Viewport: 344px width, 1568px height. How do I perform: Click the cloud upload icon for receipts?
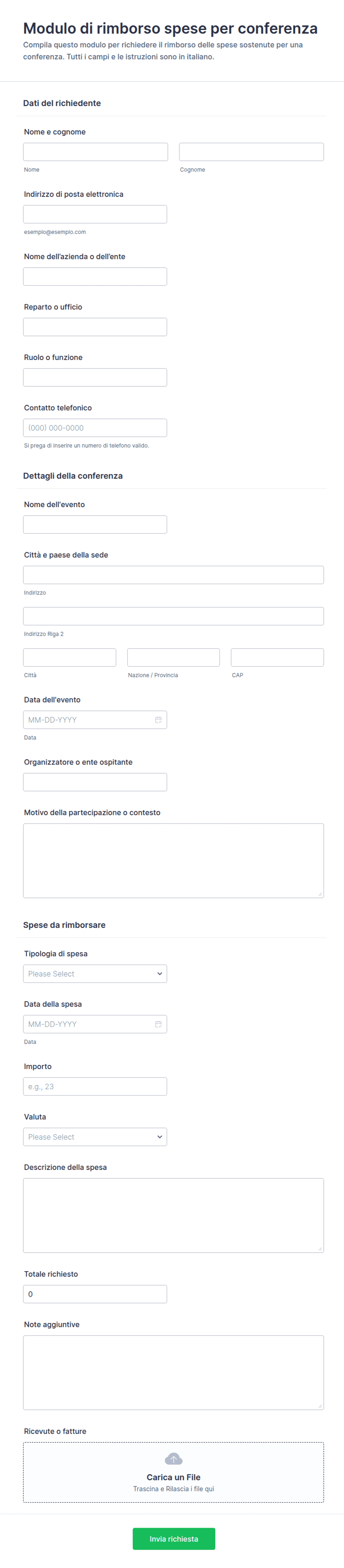pyautogui.click(x=173, y=1459)
